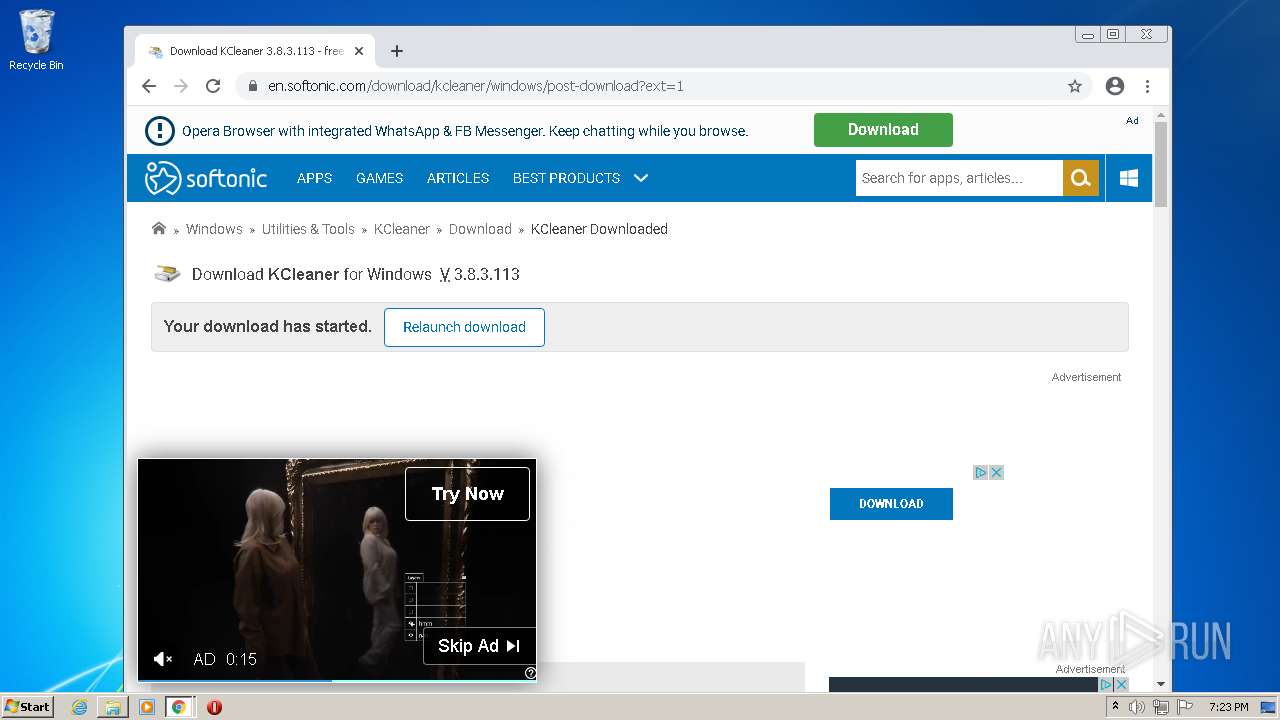Open the GAMES menu

click(379, 178)
